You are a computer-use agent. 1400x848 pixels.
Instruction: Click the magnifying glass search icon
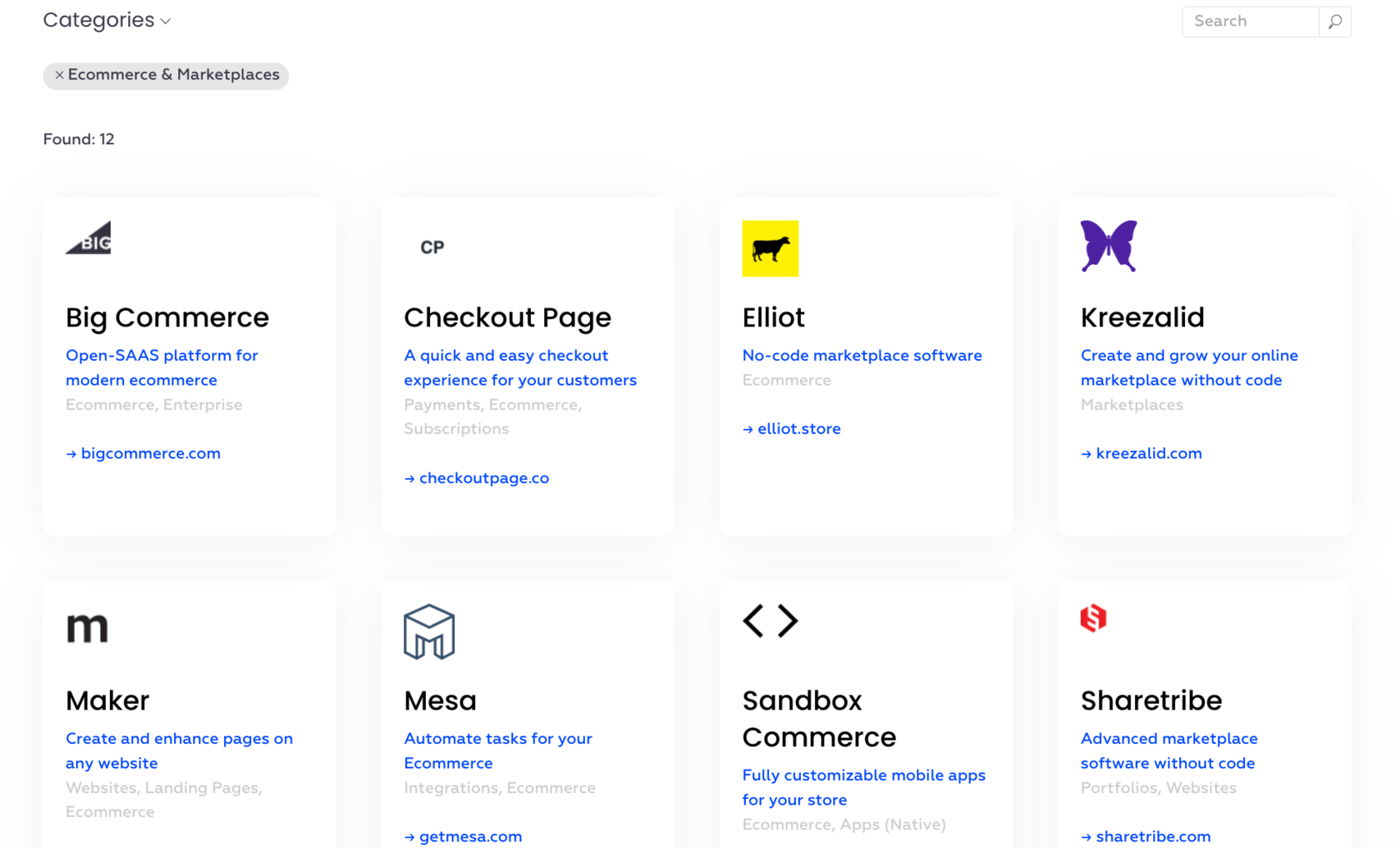1335,22
